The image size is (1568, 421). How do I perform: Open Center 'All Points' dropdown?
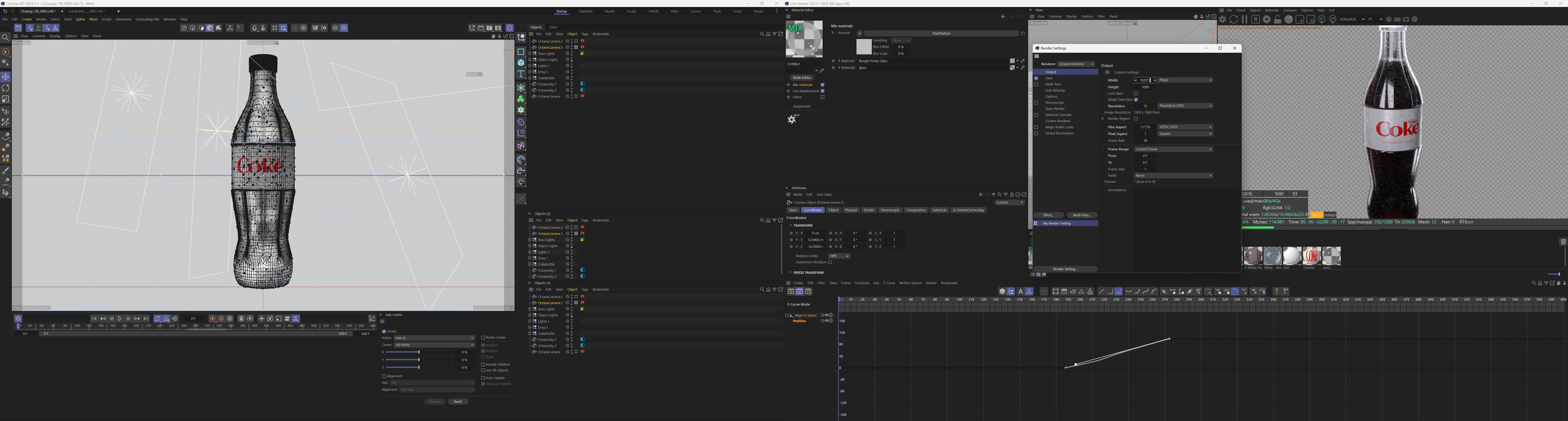click(434, 345)
